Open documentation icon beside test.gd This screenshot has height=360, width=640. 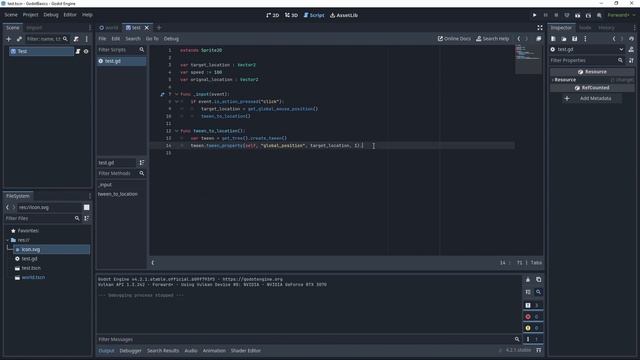coord(631,49)
